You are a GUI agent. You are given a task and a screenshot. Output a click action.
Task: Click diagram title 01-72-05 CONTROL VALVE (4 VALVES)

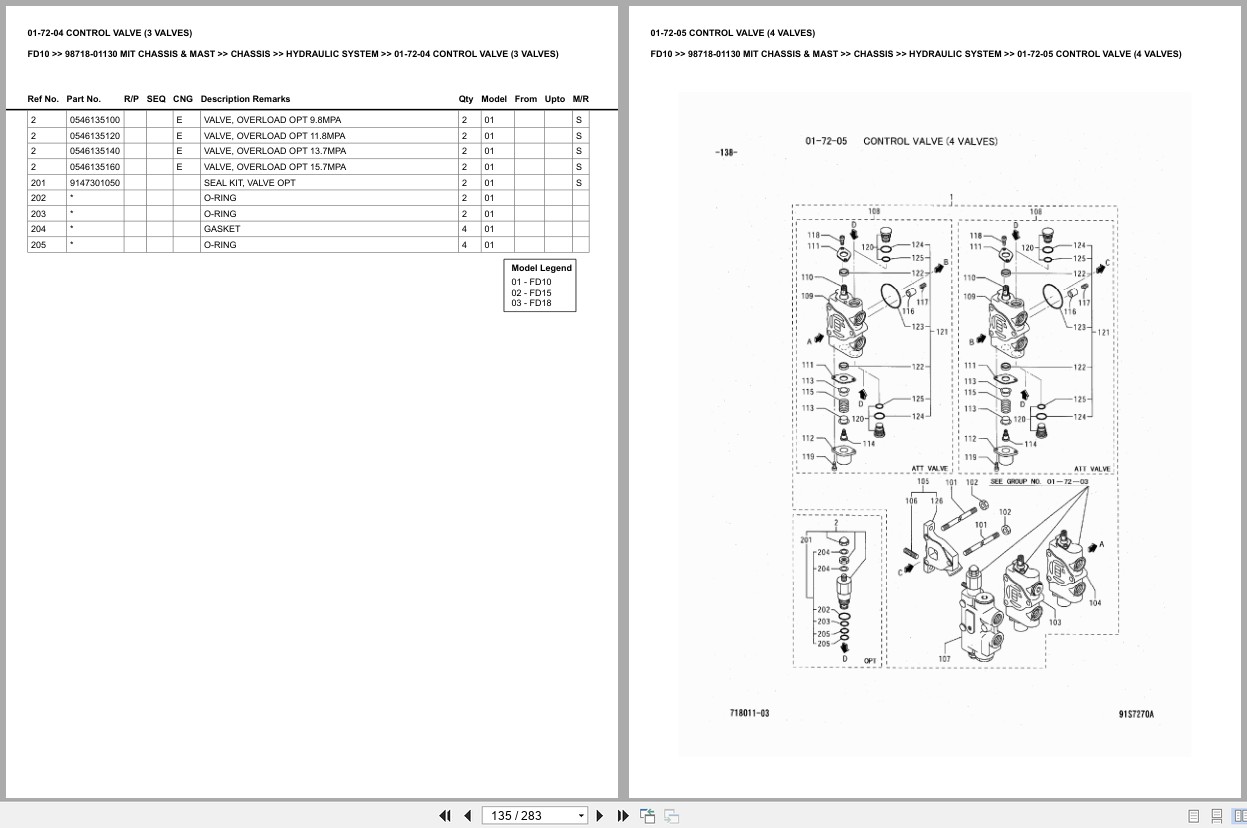coord(901,141)
